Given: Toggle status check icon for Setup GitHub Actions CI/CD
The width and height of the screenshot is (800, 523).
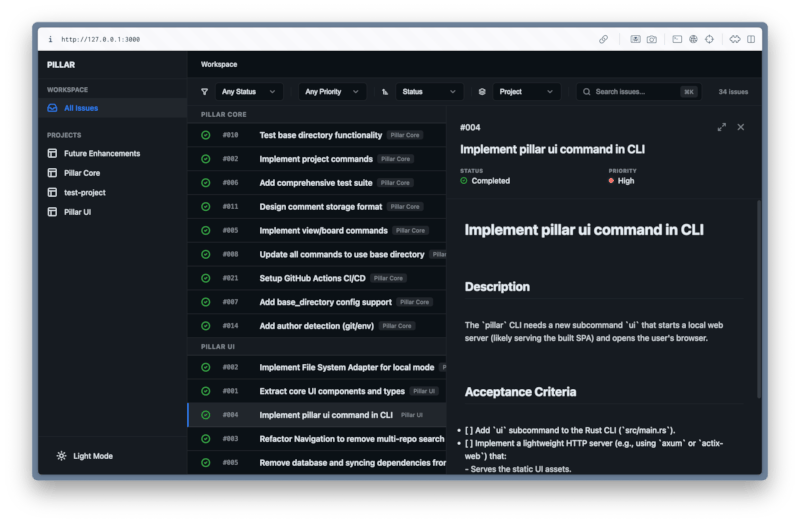Looking at the screenshot, I should click(205, 278).
